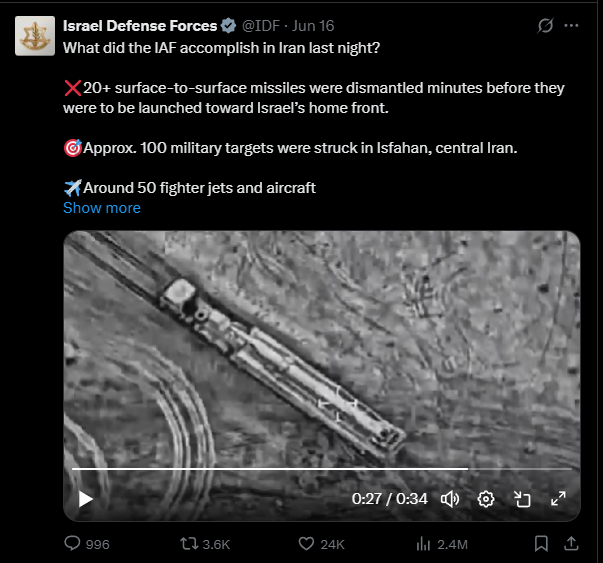Screen dimensions: 603x563
Task: Repost this IDF tweet
Action: tap(186, 544)
